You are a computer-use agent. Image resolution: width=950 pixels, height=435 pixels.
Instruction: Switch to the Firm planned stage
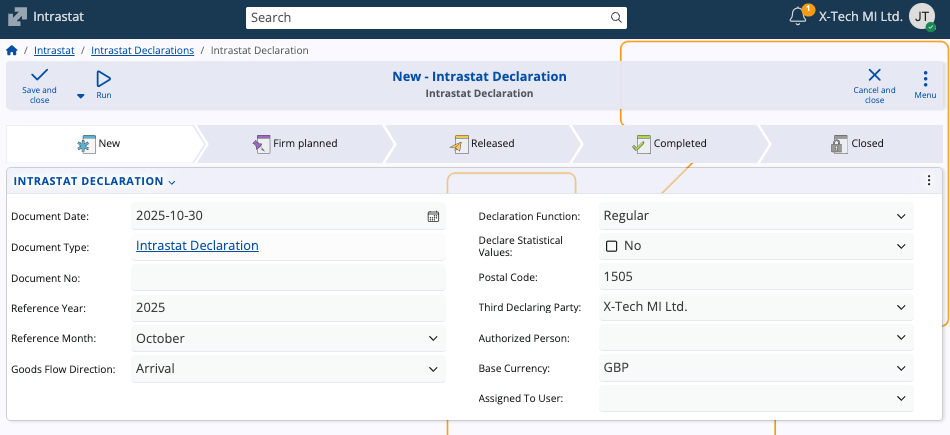(x=295, y=144)
